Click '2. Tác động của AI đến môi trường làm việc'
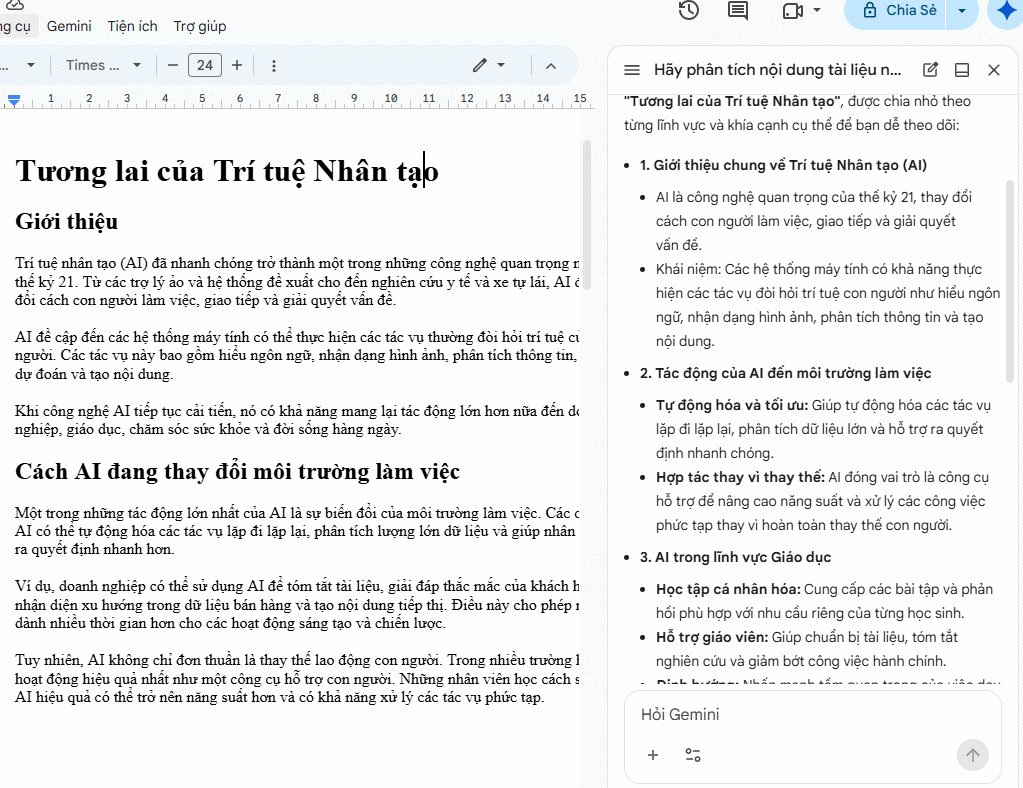Screen dimensions: 1023x788 tap(786, 373)
